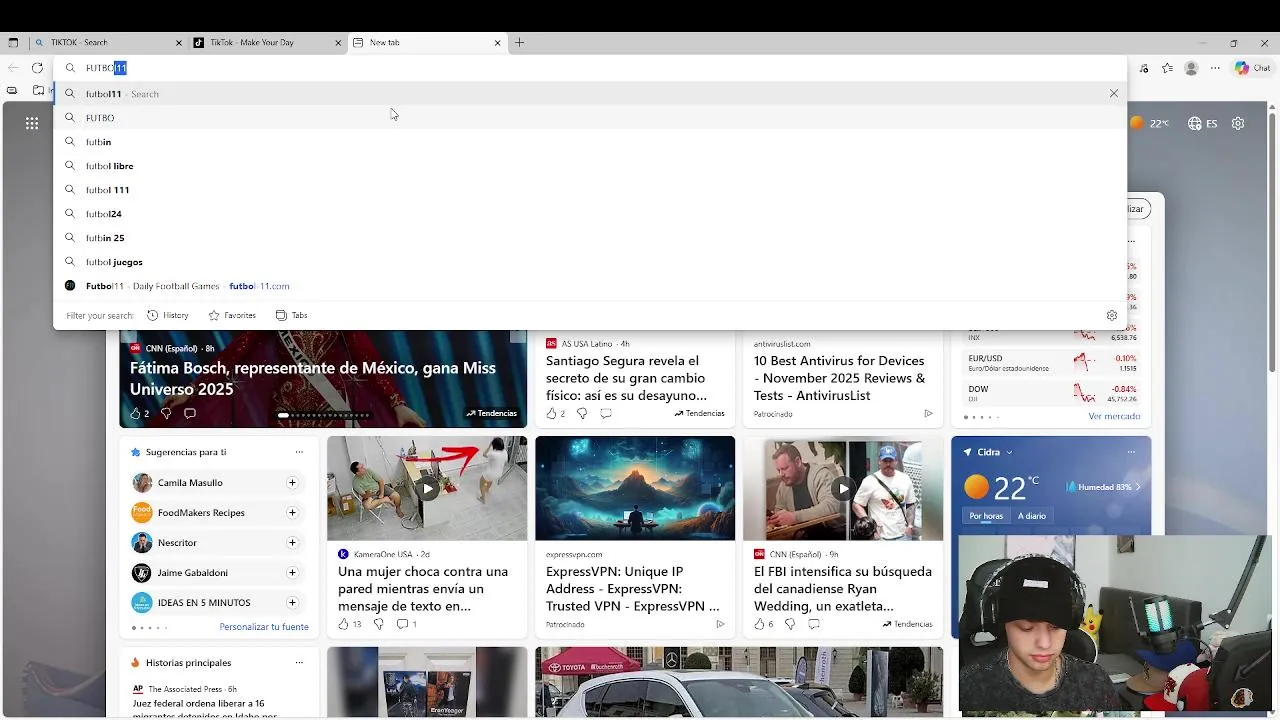Click 'Ver mercado' link
The image size is (1280, 720).
(x=1114, y=416)
